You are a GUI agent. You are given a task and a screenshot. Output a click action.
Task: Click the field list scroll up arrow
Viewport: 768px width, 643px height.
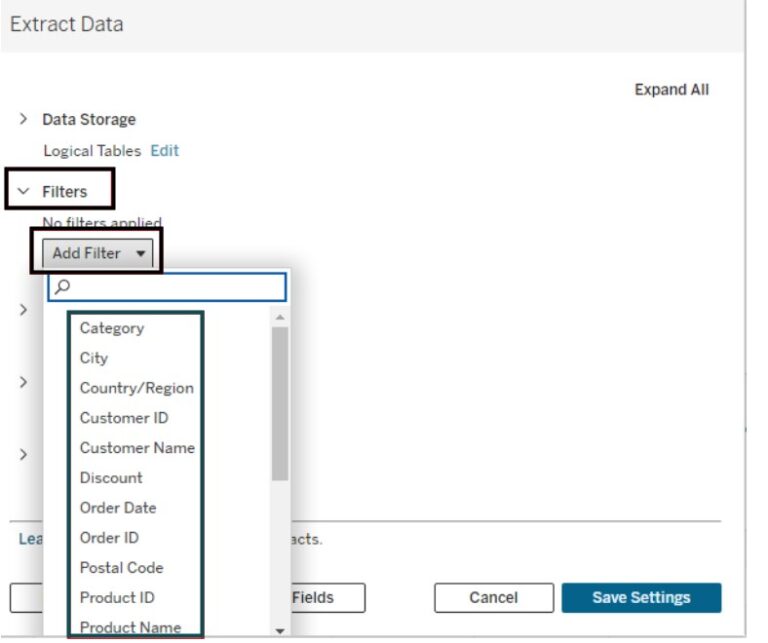pyautogui.click(x=280, y=317)
